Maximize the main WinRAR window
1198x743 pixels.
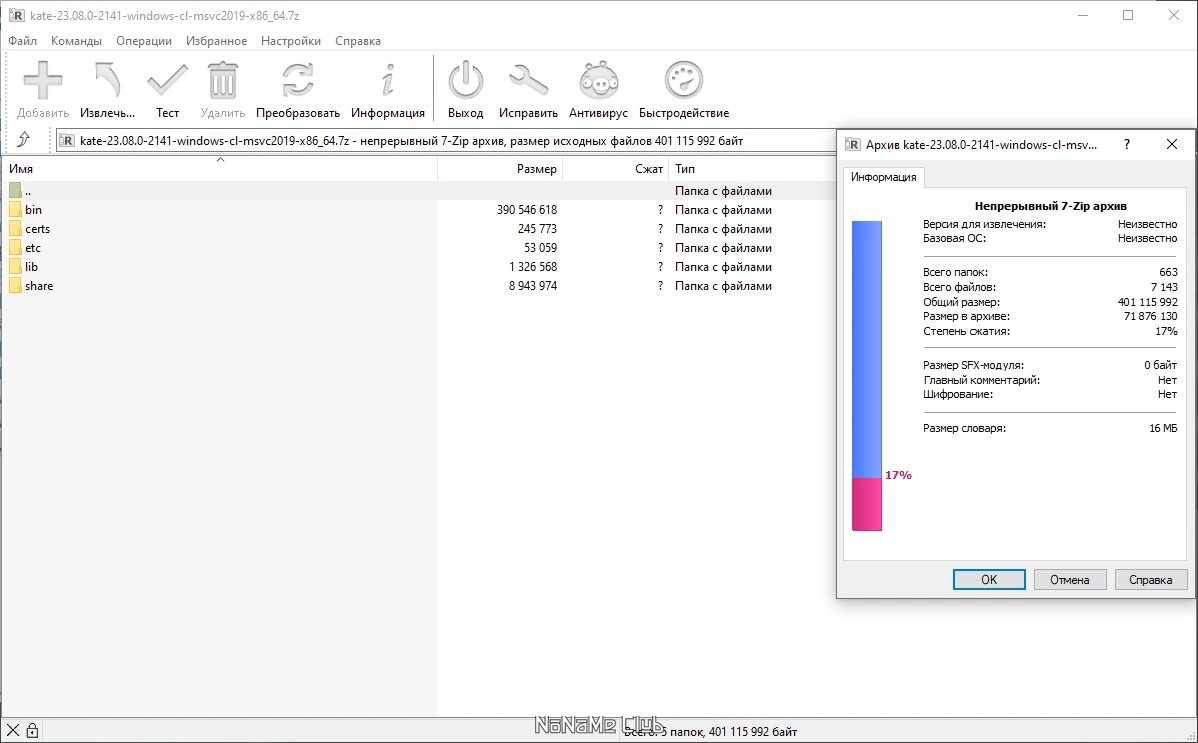pos(1128,15)
